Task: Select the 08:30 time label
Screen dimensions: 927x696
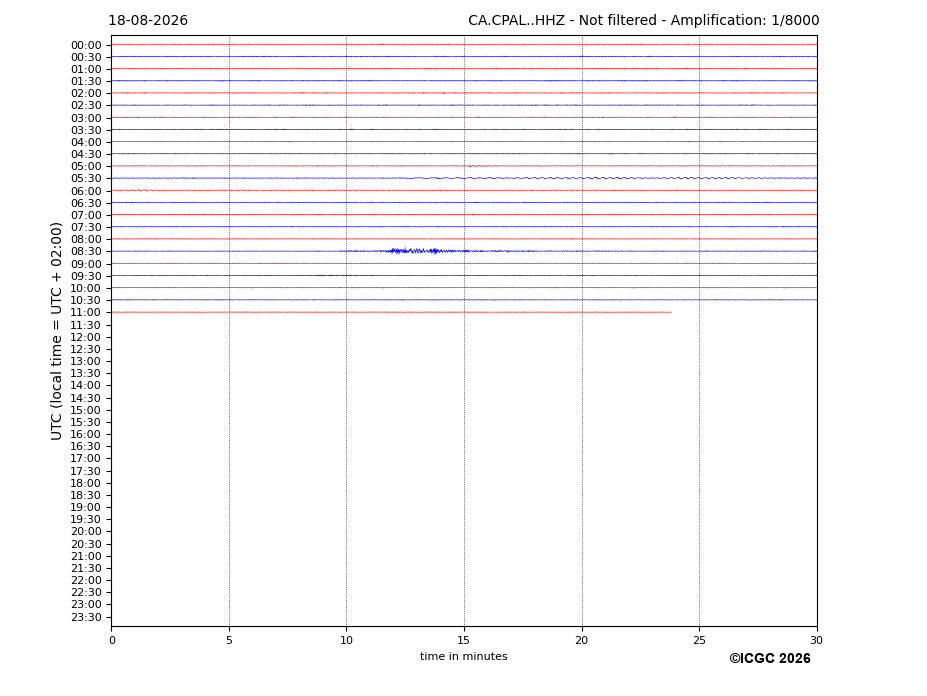Action: pos(86,251)
